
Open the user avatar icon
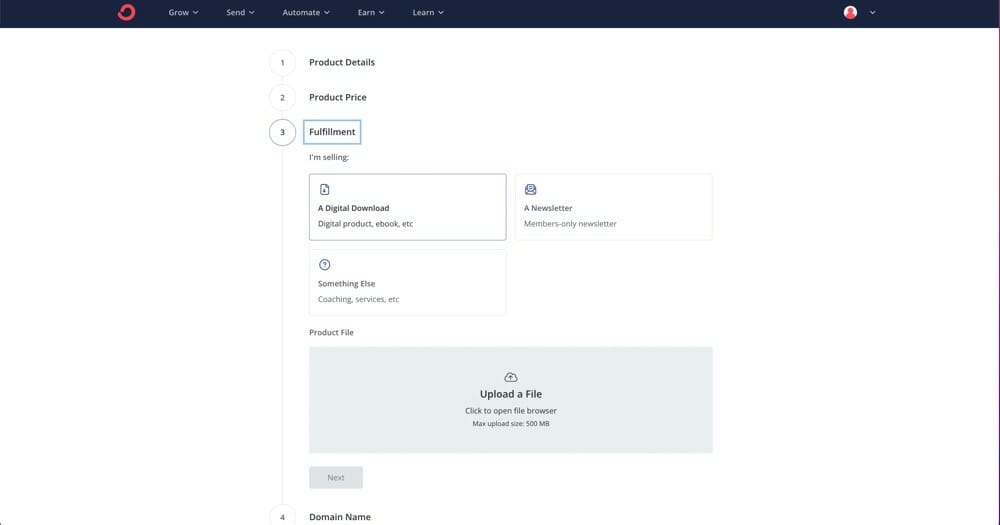(850, 12)
